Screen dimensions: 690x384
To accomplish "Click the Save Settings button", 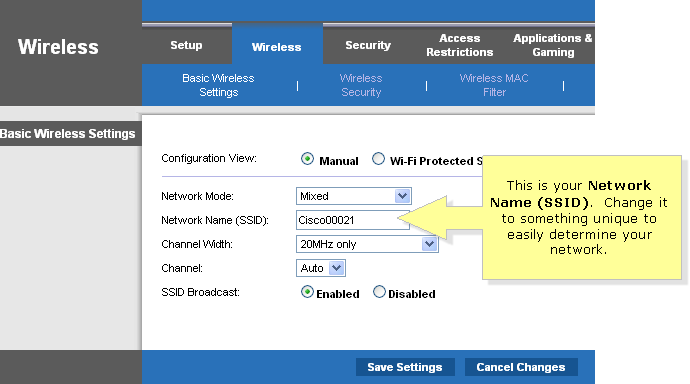I will (x=405, y=367).
